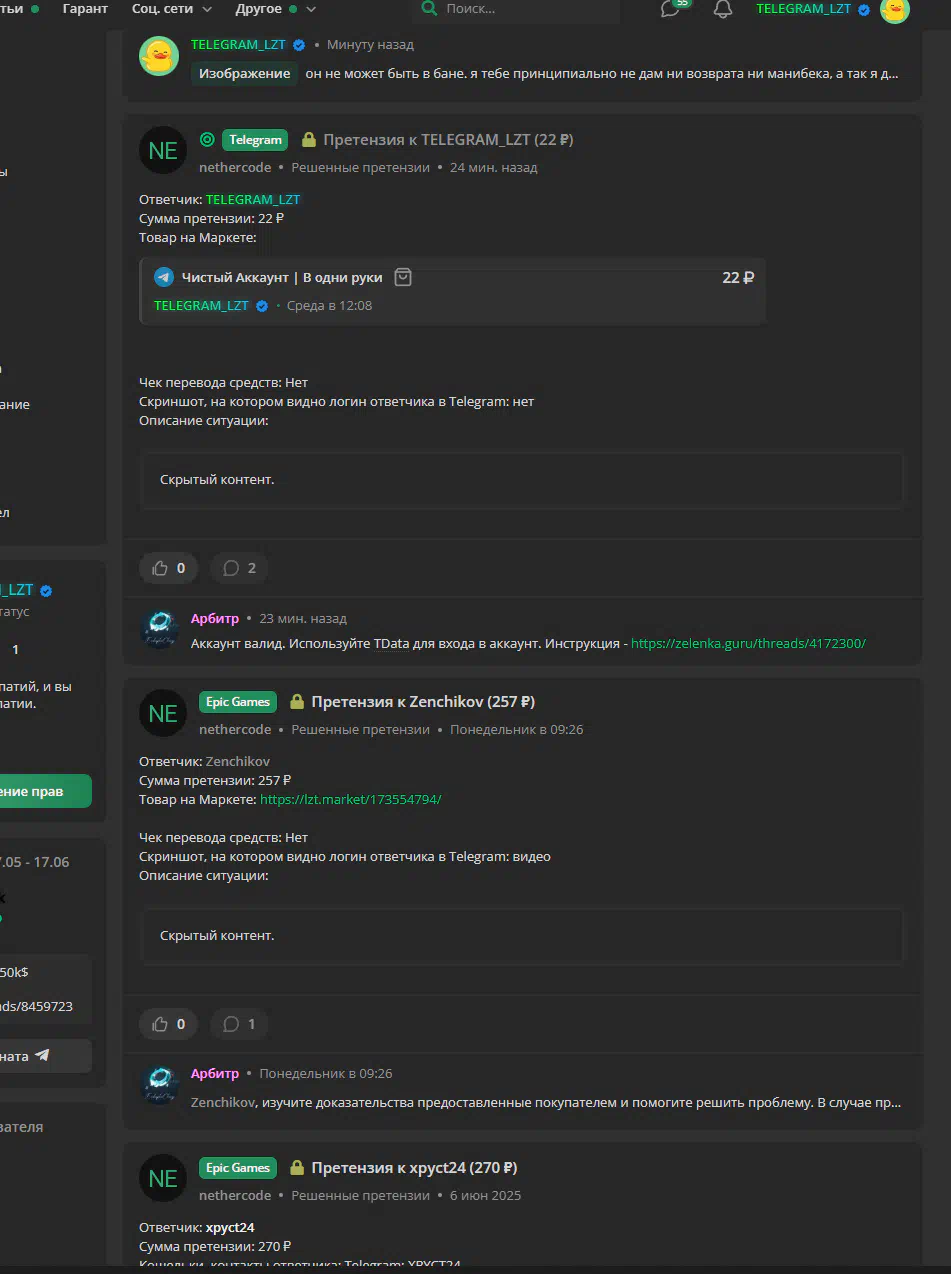
Task: Click nethercode on the хруст24 claim
Action: tap(235, 1195)
